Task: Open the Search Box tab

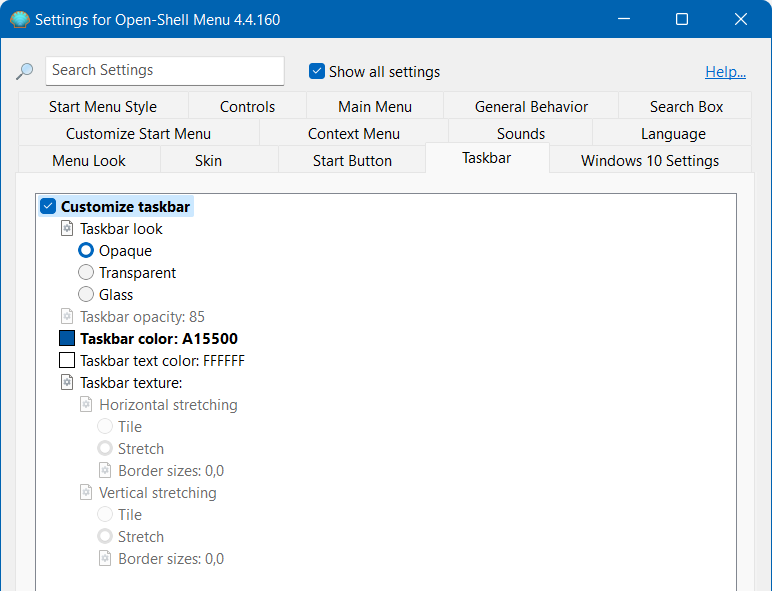Action: 686,106
